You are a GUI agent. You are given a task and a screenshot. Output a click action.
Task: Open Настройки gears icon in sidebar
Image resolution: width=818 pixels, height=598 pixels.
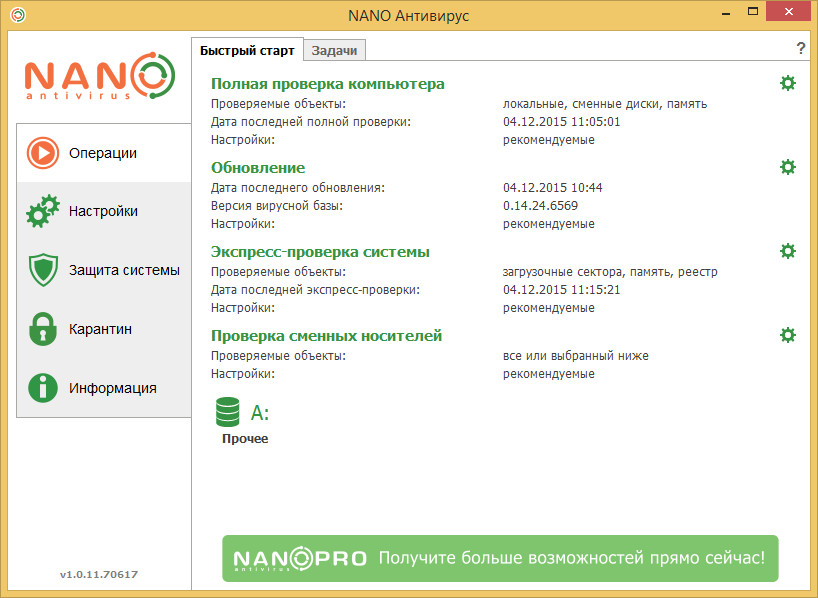pos(43,211)
